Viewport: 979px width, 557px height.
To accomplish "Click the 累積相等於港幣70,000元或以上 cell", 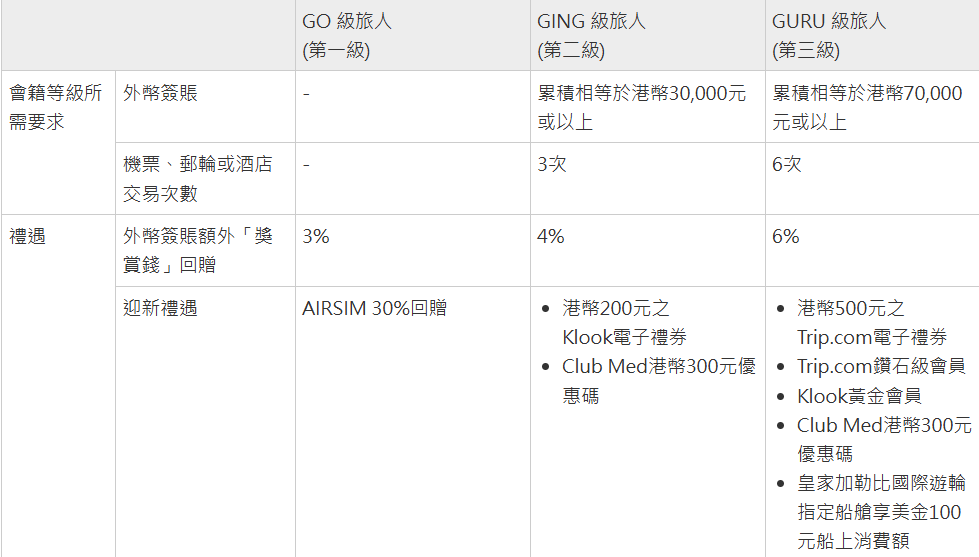I will pos(872,106).
